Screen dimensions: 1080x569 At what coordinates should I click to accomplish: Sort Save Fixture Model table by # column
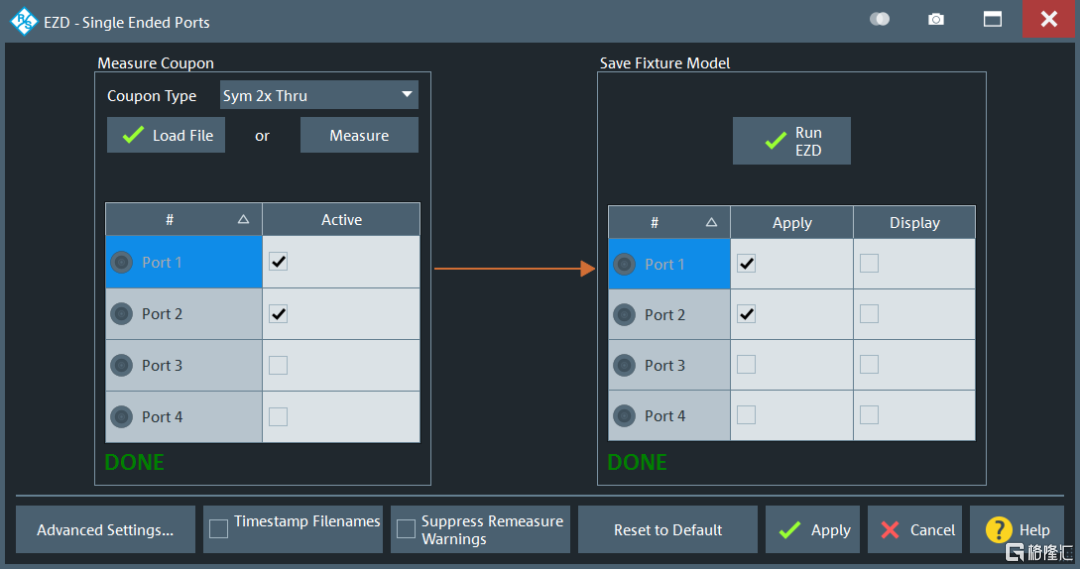pyautogui.click(x=669, y=223)
